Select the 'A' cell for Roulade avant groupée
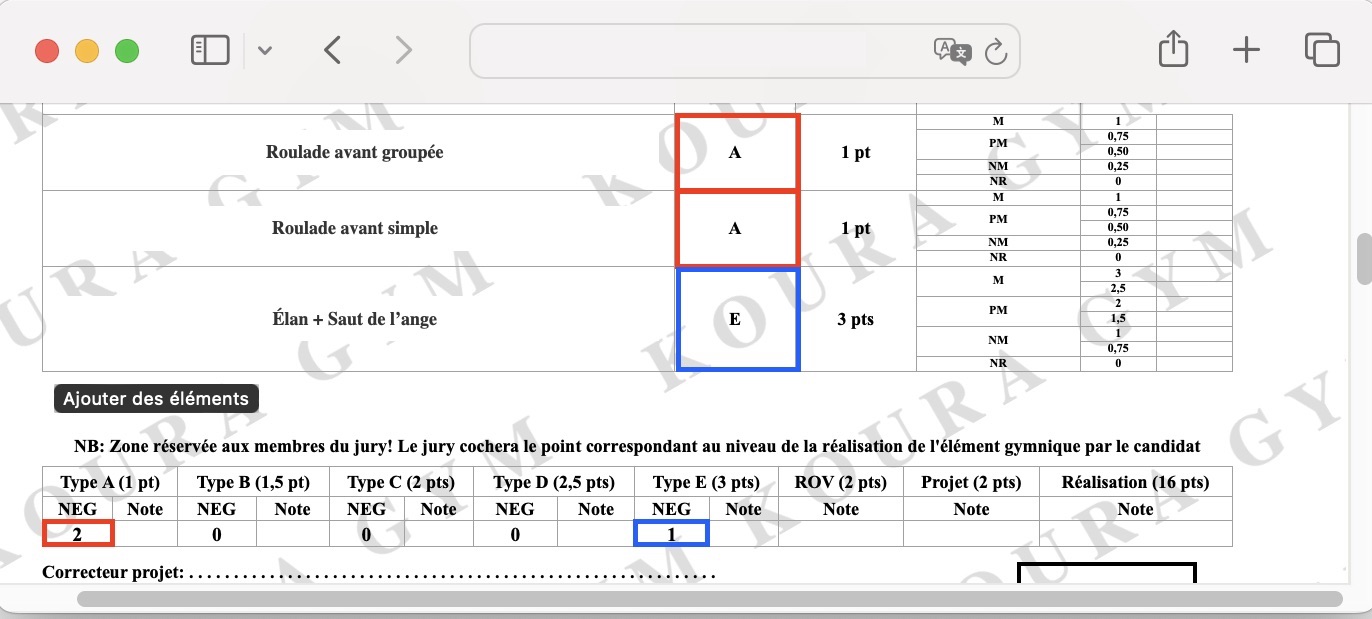Image resolution: width=1372 pixels, height=619 pixels. pos(737,153)
